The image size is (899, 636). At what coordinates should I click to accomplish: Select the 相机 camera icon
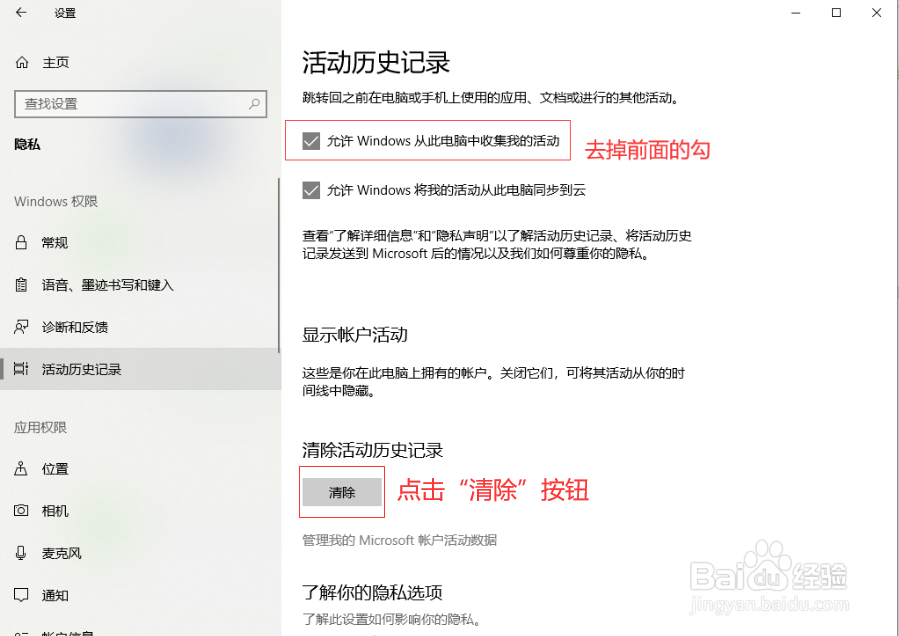click(21, 510)
